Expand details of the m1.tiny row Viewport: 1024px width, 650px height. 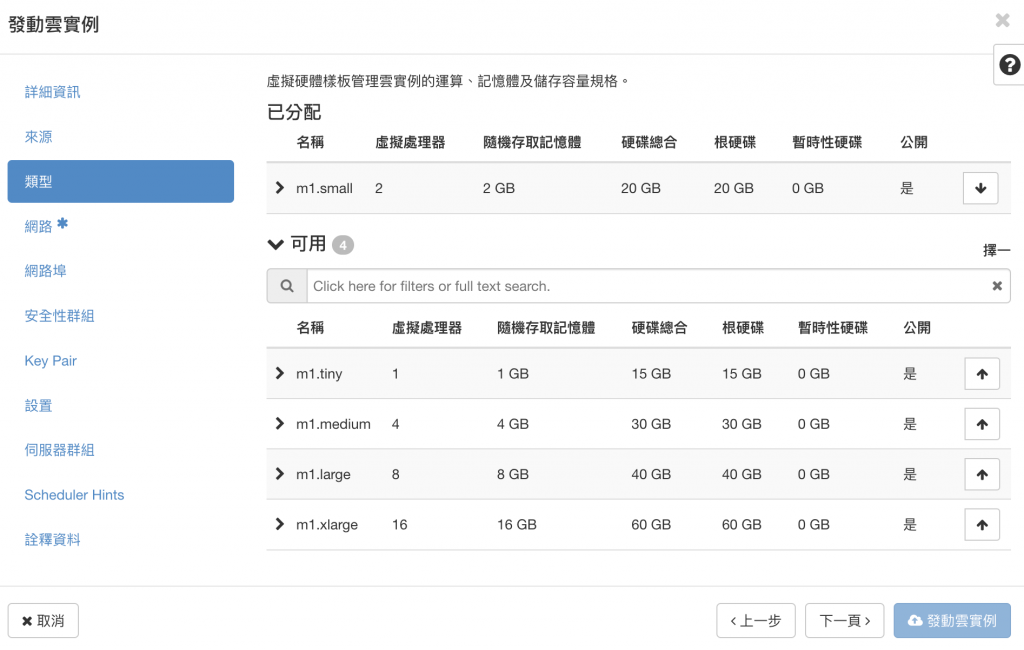point(280,373)
